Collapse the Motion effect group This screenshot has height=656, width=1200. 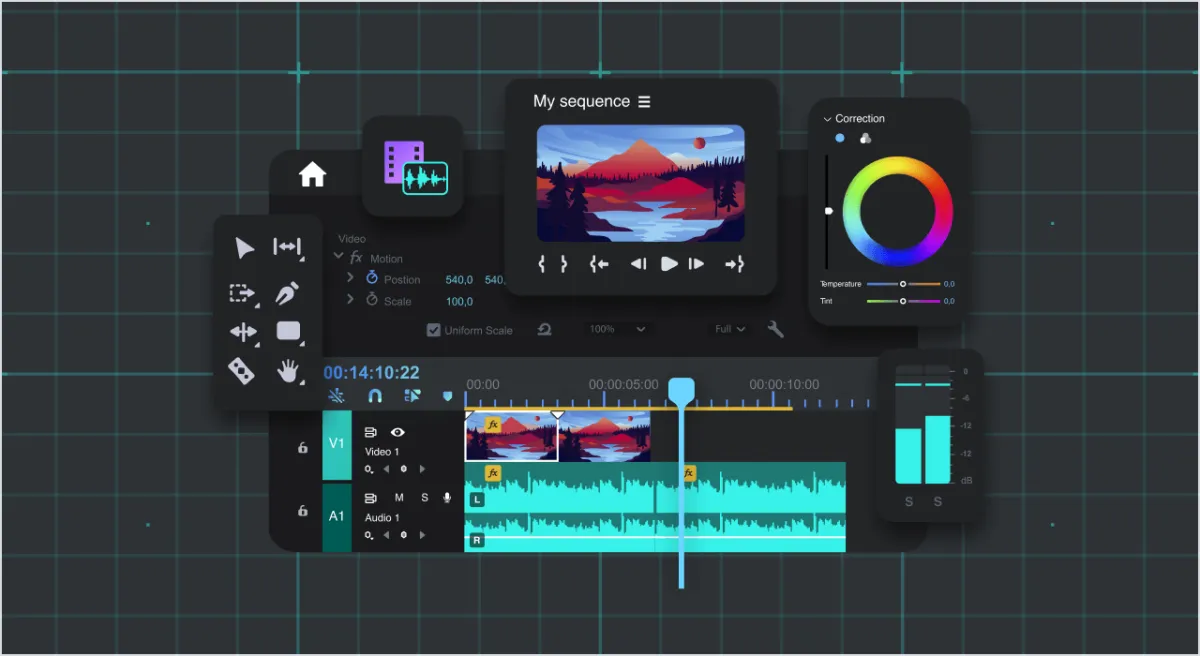pos(338,257)
